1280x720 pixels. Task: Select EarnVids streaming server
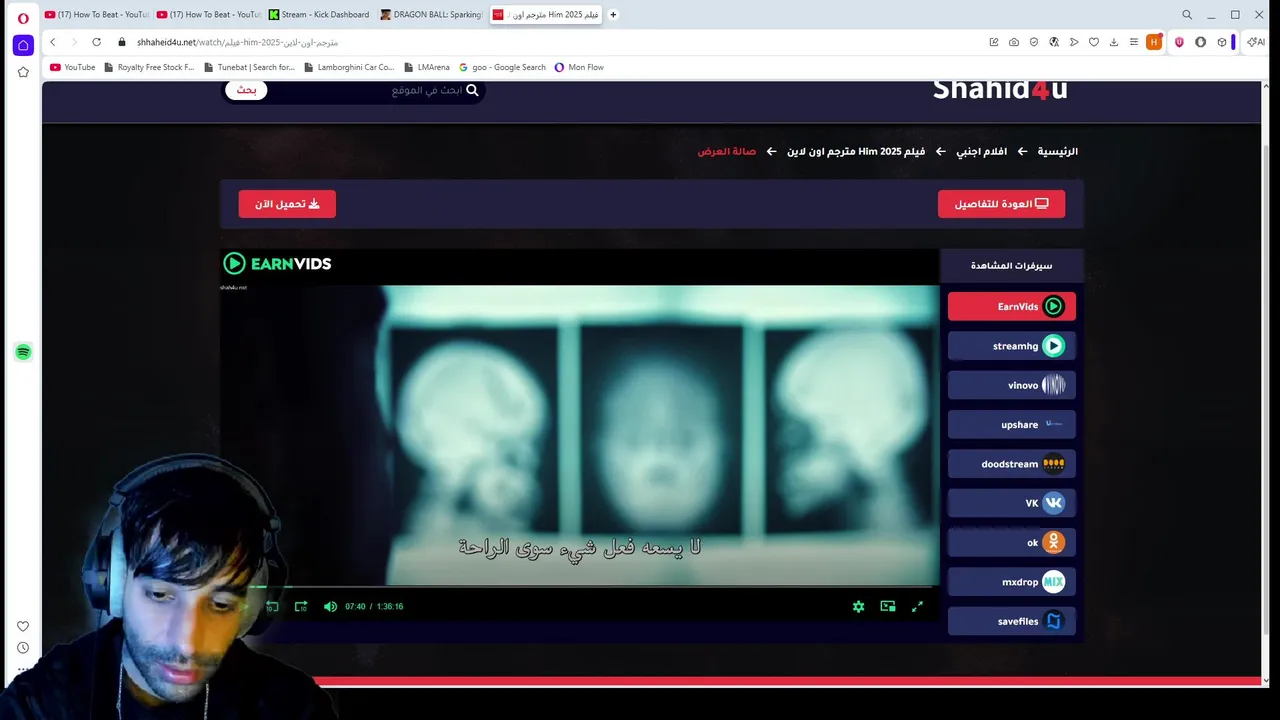pos(1012,306)
